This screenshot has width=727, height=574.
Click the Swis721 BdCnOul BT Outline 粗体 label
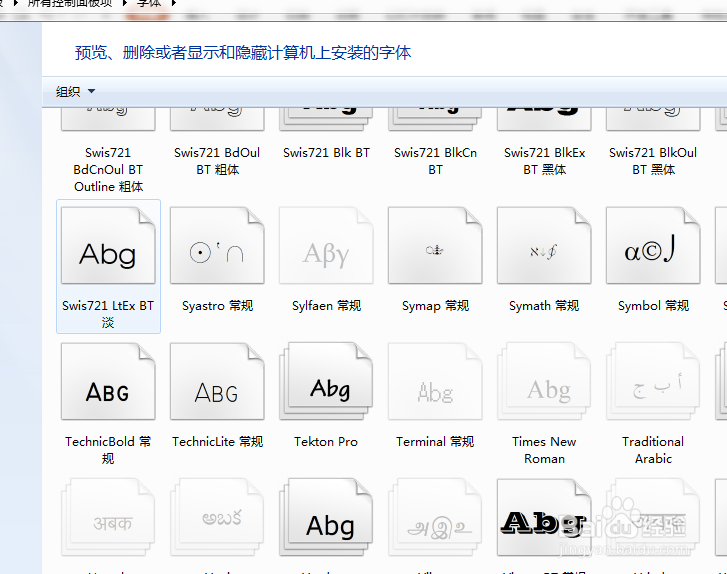(108, 170)
